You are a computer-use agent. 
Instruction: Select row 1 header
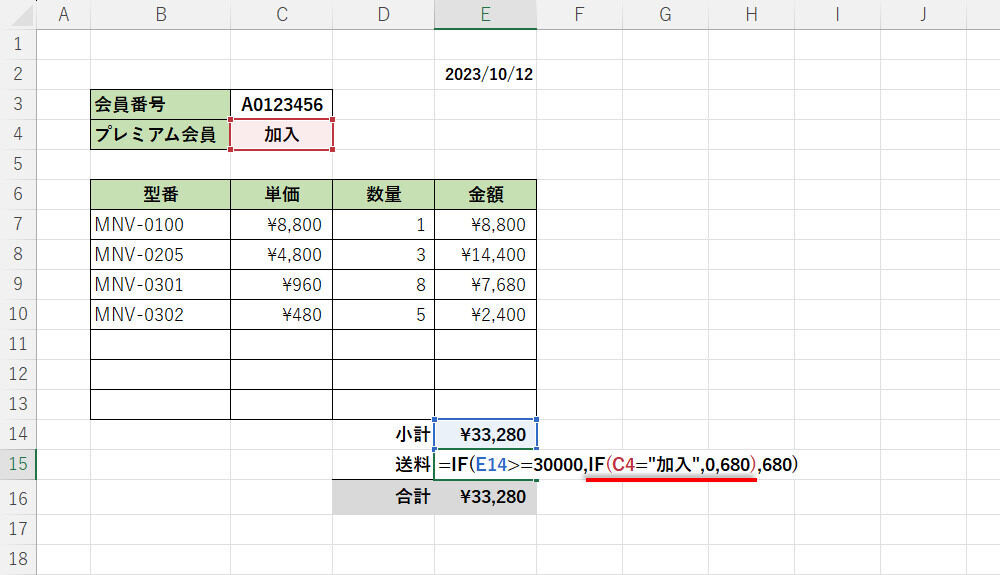coord(18,45)
